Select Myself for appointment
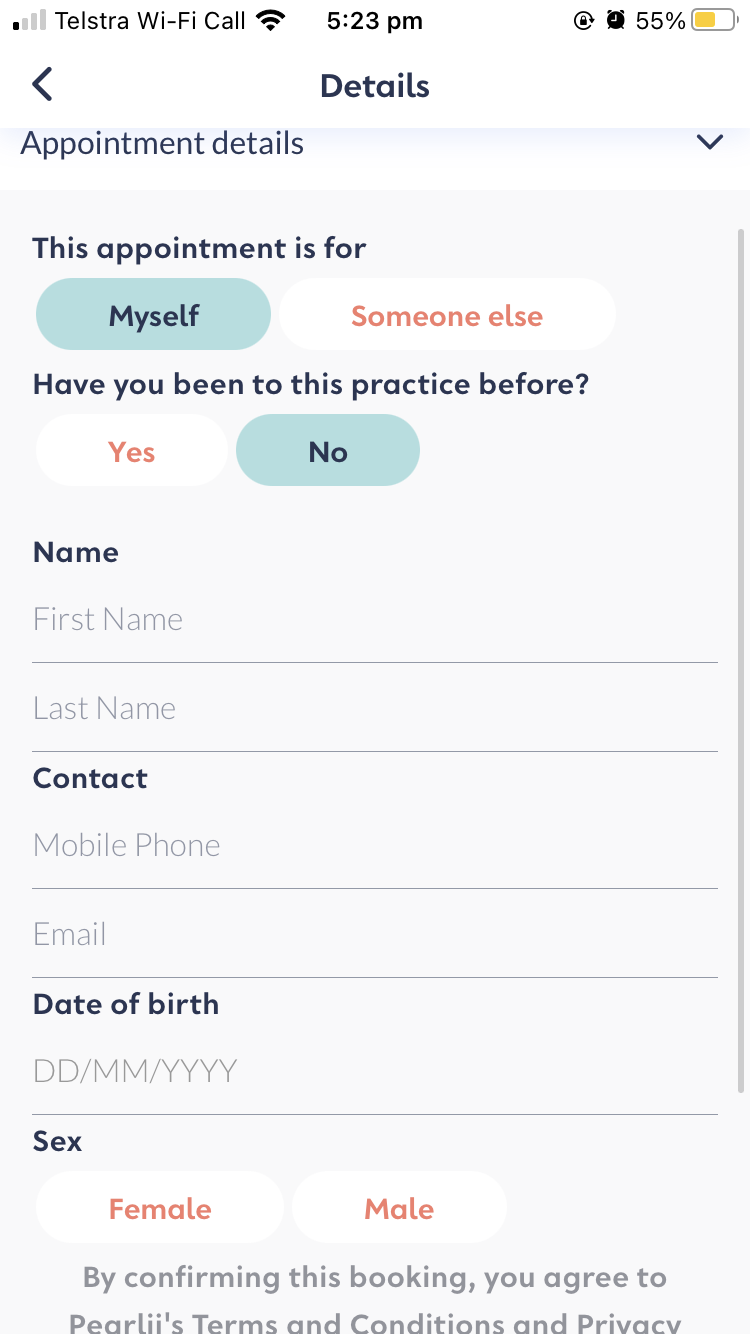The image size is (750, 1334). pos(154,315)
